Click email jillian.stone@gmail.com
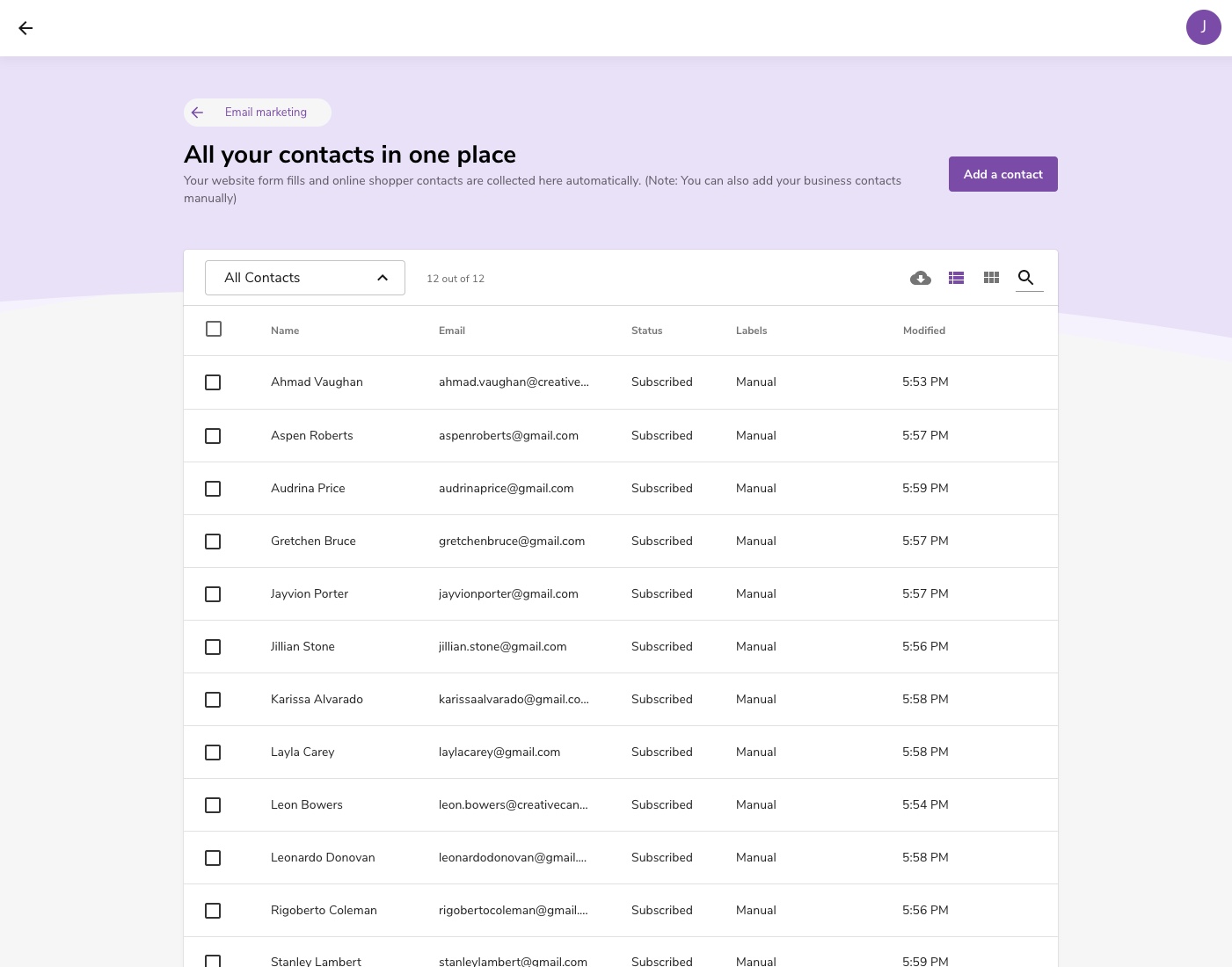 [x=502, y=646]
